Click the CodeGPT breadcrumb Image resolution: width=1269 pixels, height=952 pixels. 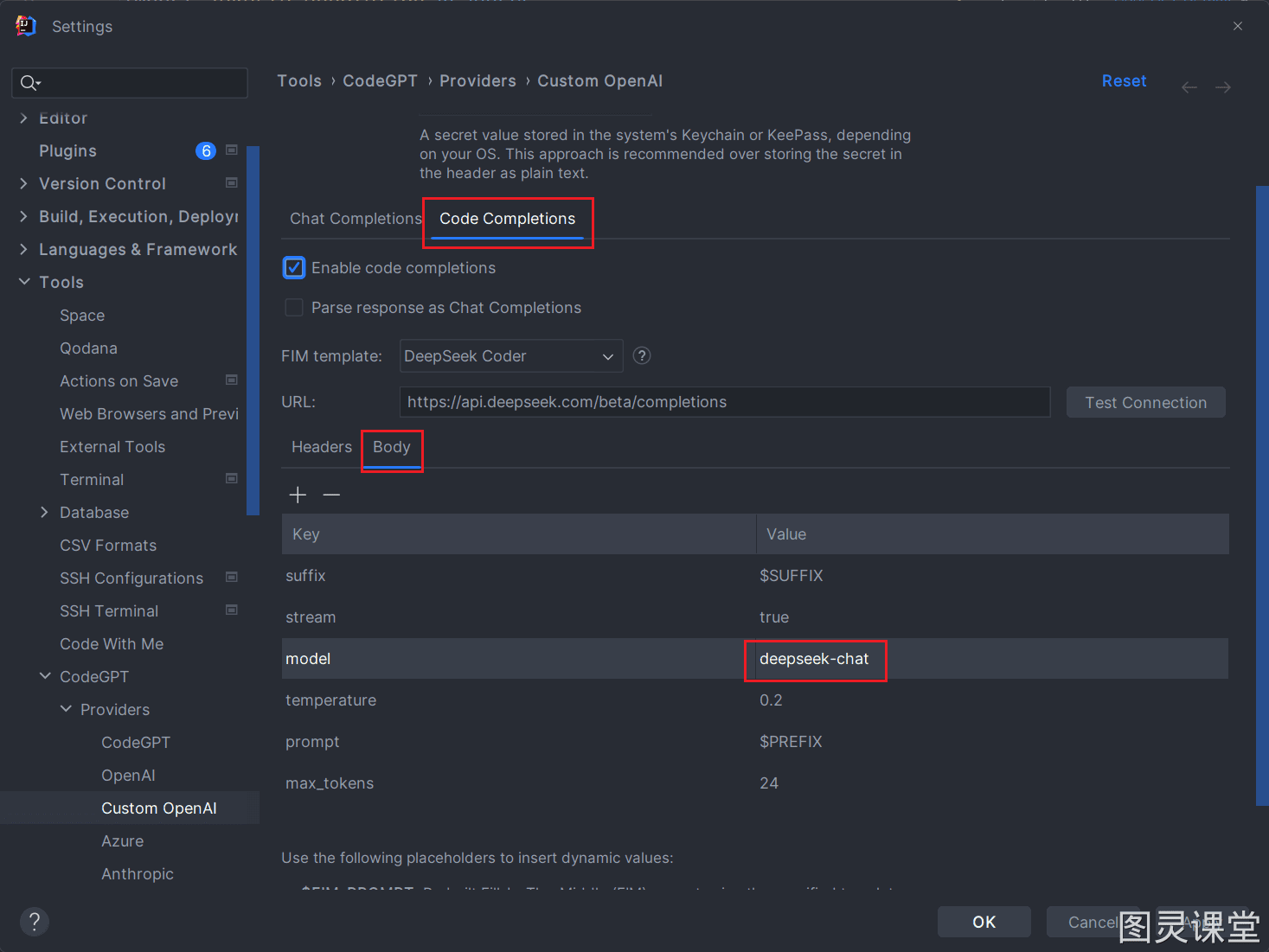click(x=380, y=80)
